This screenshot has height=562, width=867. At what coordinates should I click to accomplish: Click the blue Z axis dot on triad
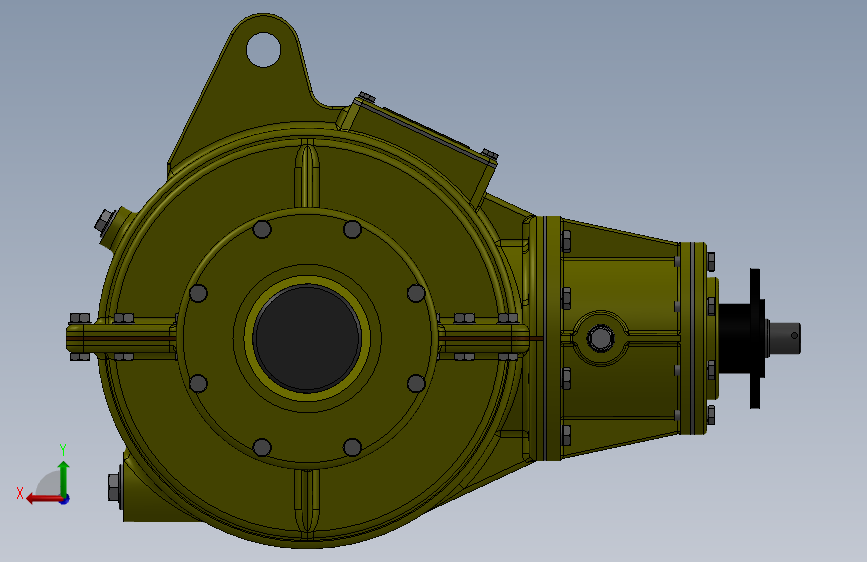[x=65, y=499]
